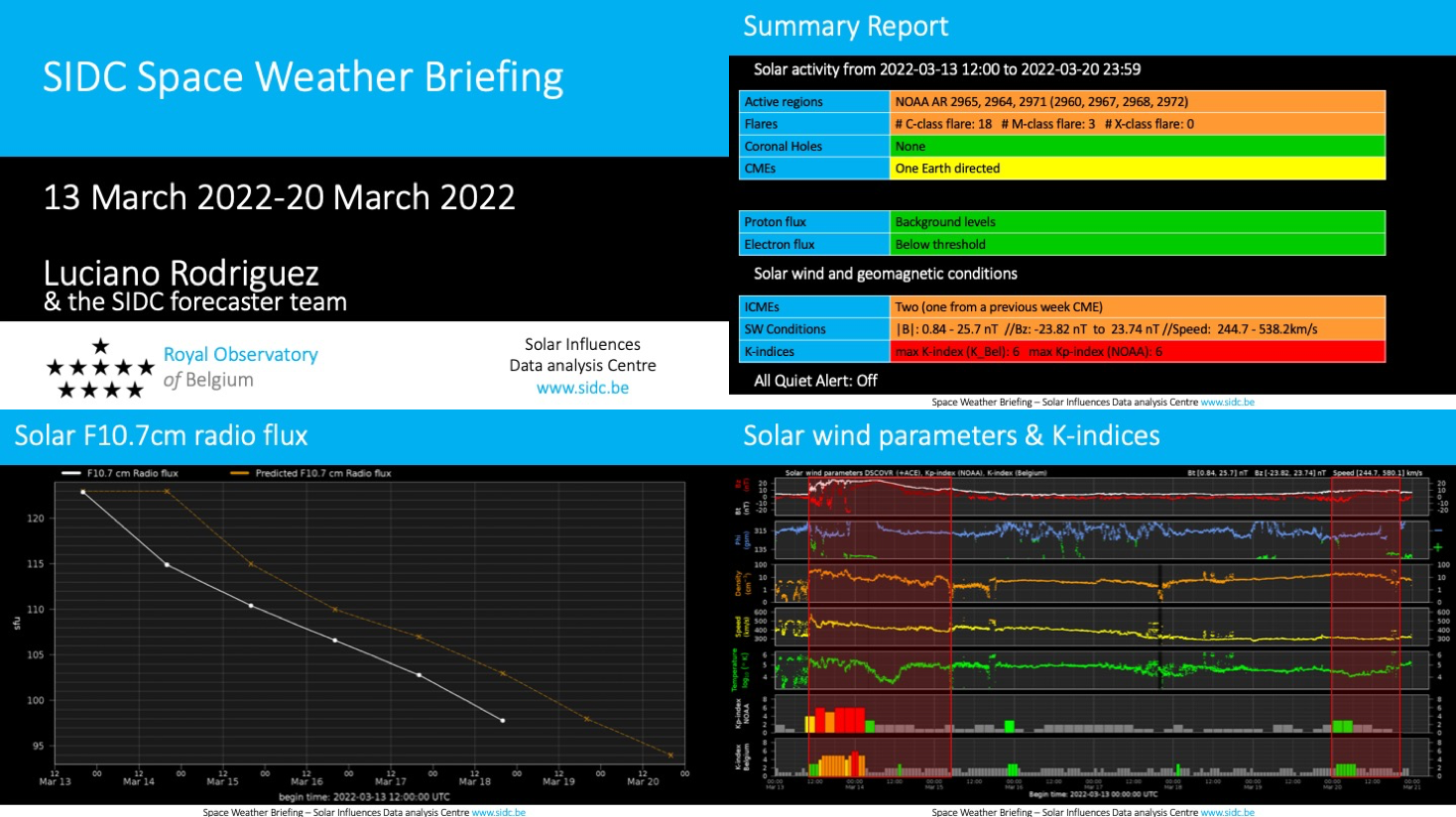Select the Below threshold cell
1456x817 pixels.
[x=1138, y=244]
